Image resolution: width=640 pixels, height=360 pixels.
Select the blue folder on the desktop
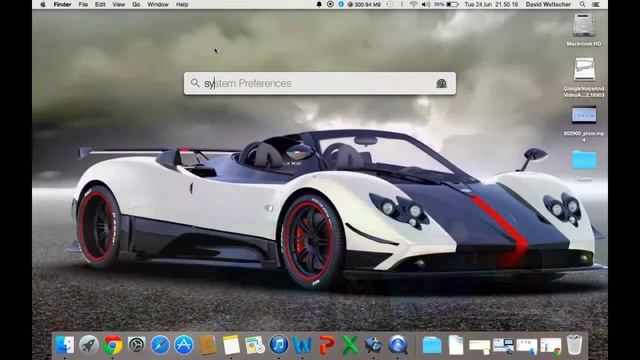coord(584,160)
